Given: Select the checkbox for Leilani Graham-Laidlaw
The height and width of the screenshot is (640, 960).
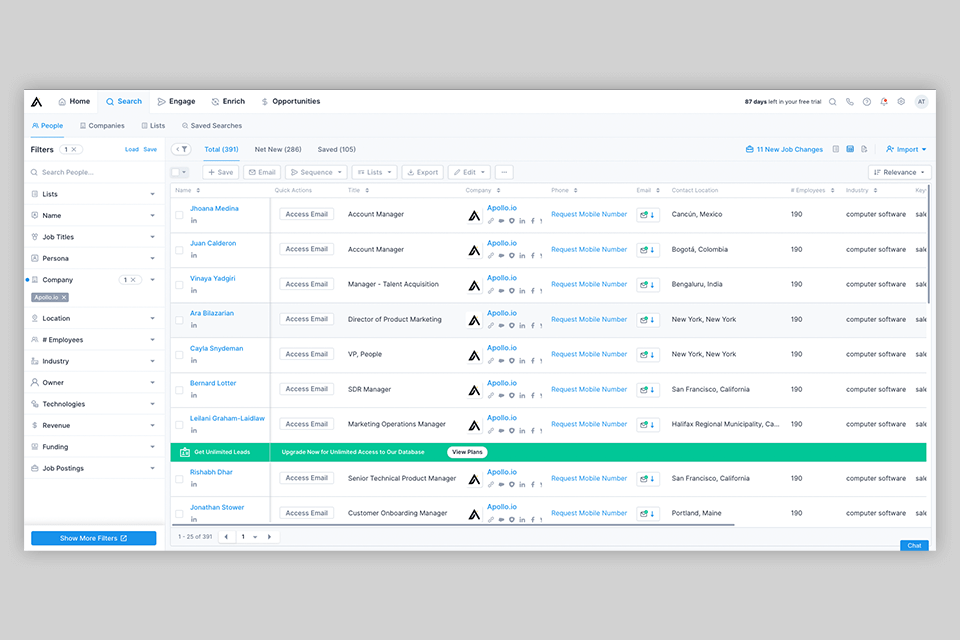Looking at the screenshot, I should tap(179, 424).
